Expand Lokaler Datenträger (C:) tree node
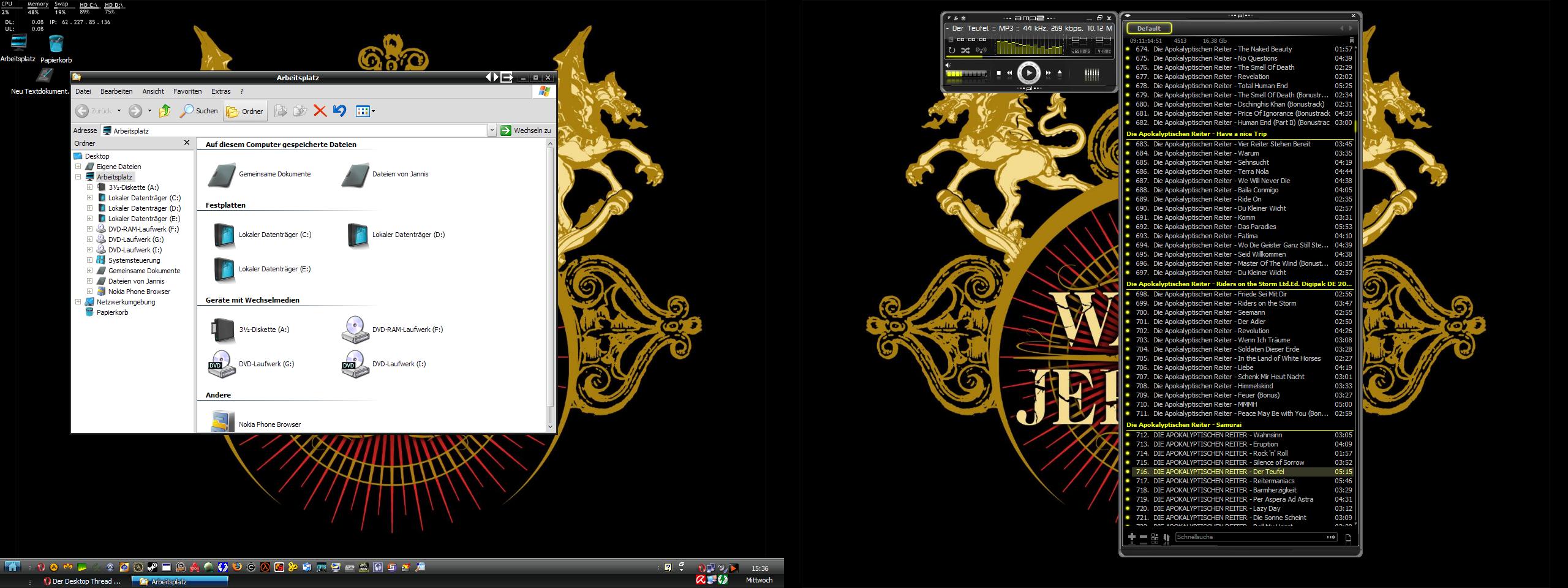The height and width of the screenshot is (588, 1568). (90, 198)
